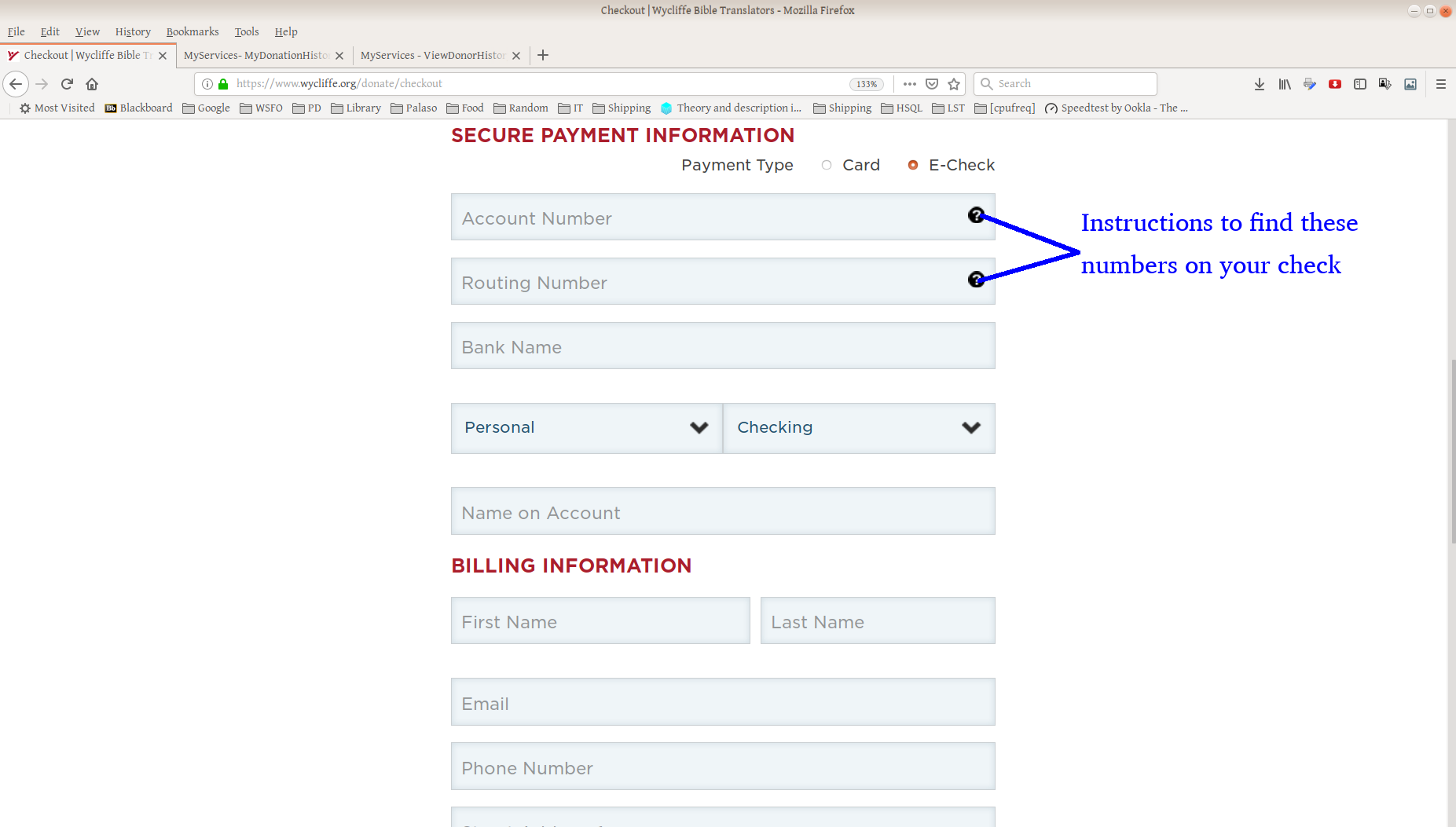
Task: Focus the Bank Name field
Action: tap(723, 346)
